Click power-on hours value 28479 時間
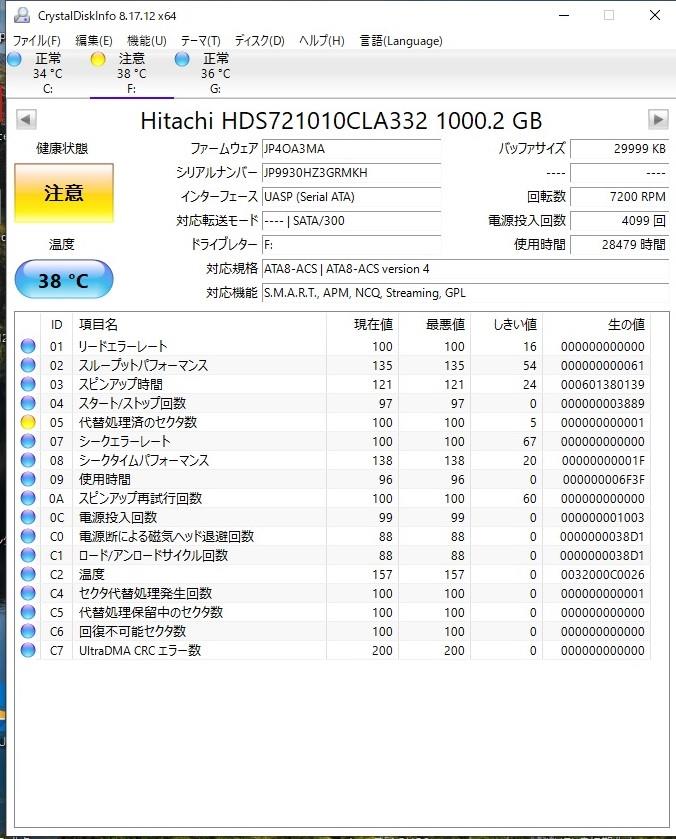Viewport: 676px width, 839px height. 619,245
